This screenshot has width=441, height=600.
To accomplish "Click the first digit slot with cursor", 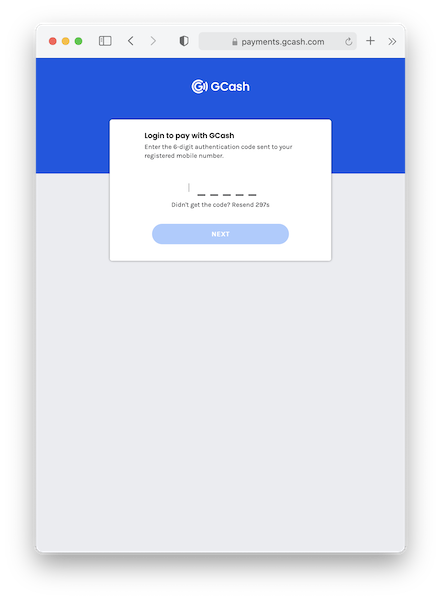I will 189,188.
